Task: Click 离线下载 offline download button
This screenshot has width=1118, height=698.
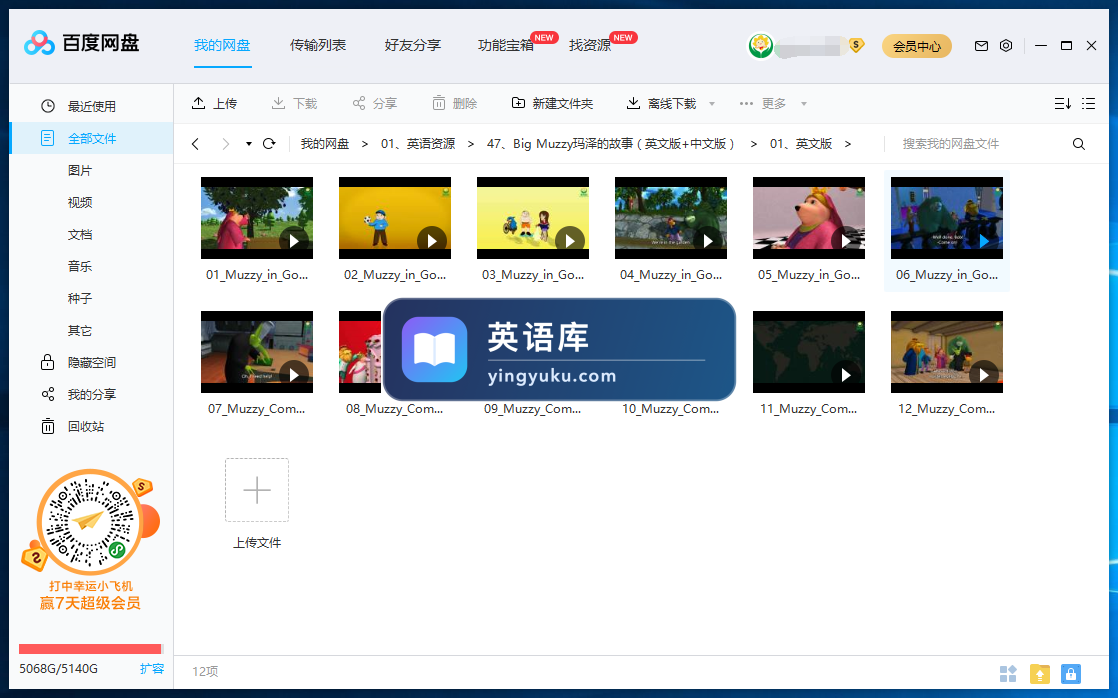Action: pyautogui.click(x=661, y=103)
